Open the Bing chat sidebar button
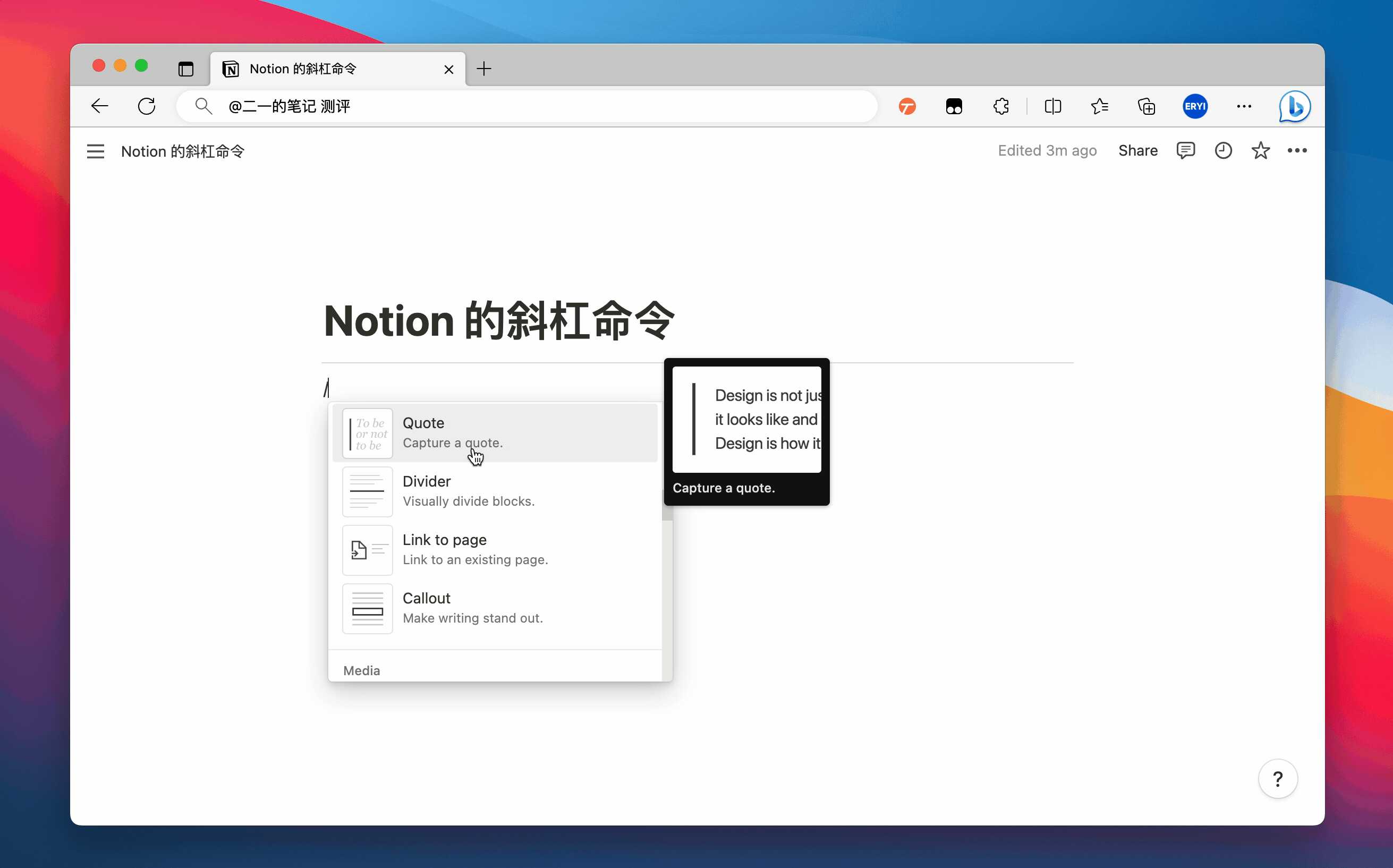This screenshot has height=868, width=1393. tap(1294, 106)
